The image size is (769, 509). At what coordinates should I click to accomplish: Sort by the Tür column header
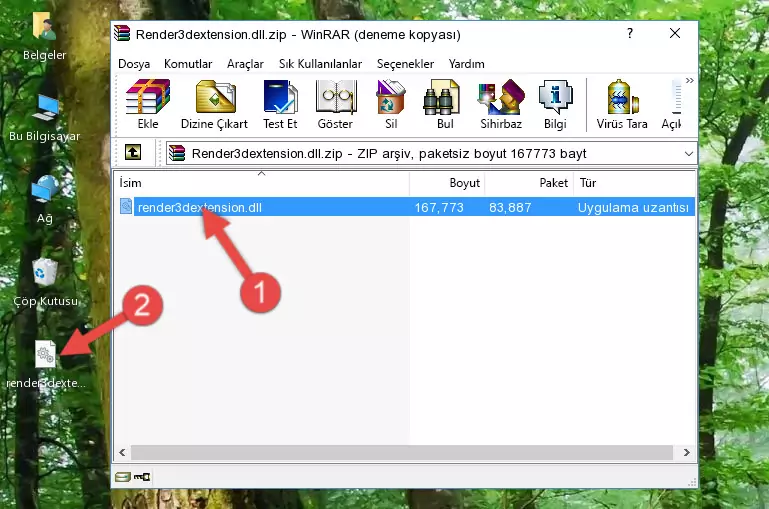(x=634, y=183)
